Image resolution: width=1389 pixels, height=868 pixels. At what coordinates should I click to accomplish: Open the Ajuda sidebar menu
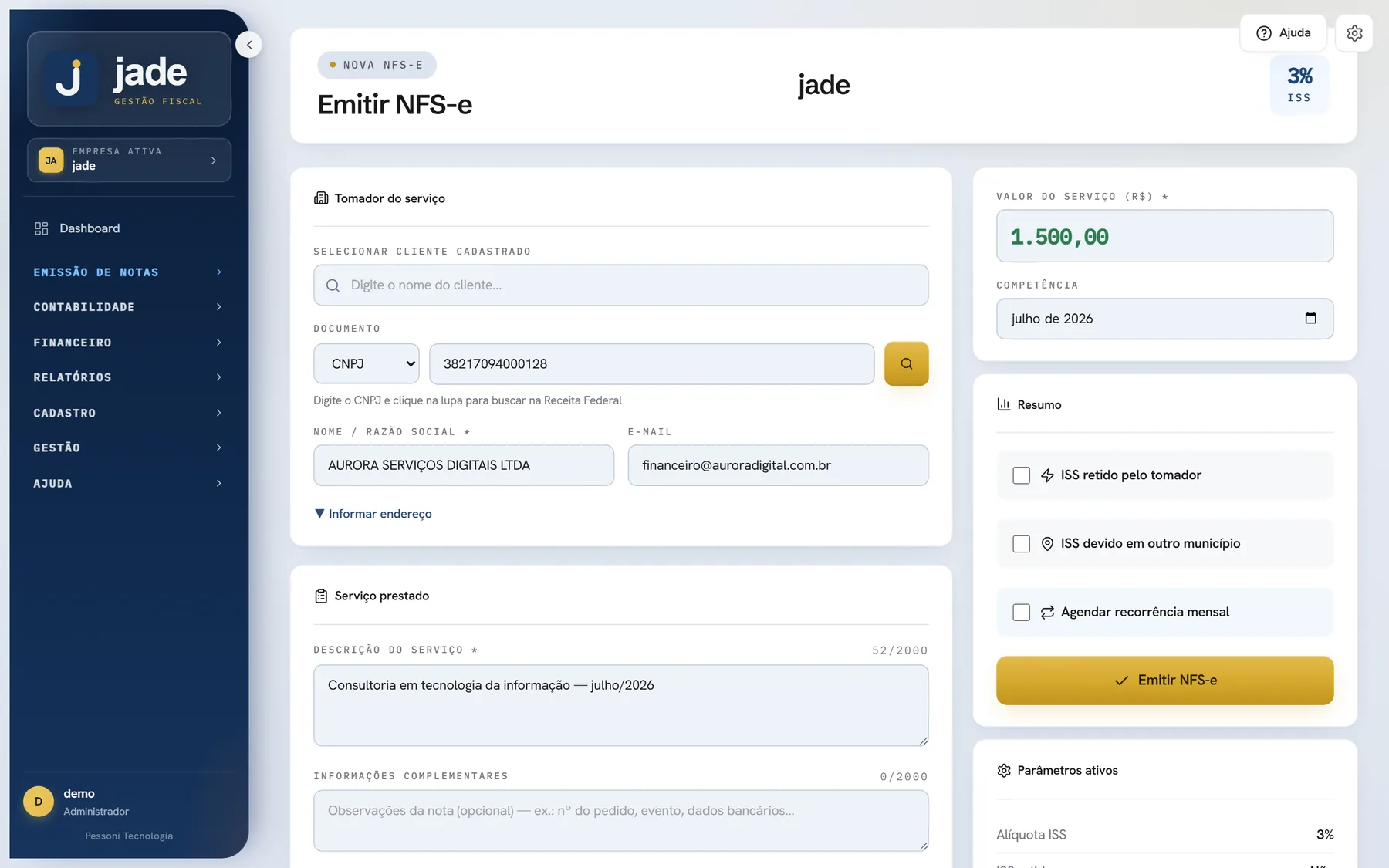tap(128, 484)
